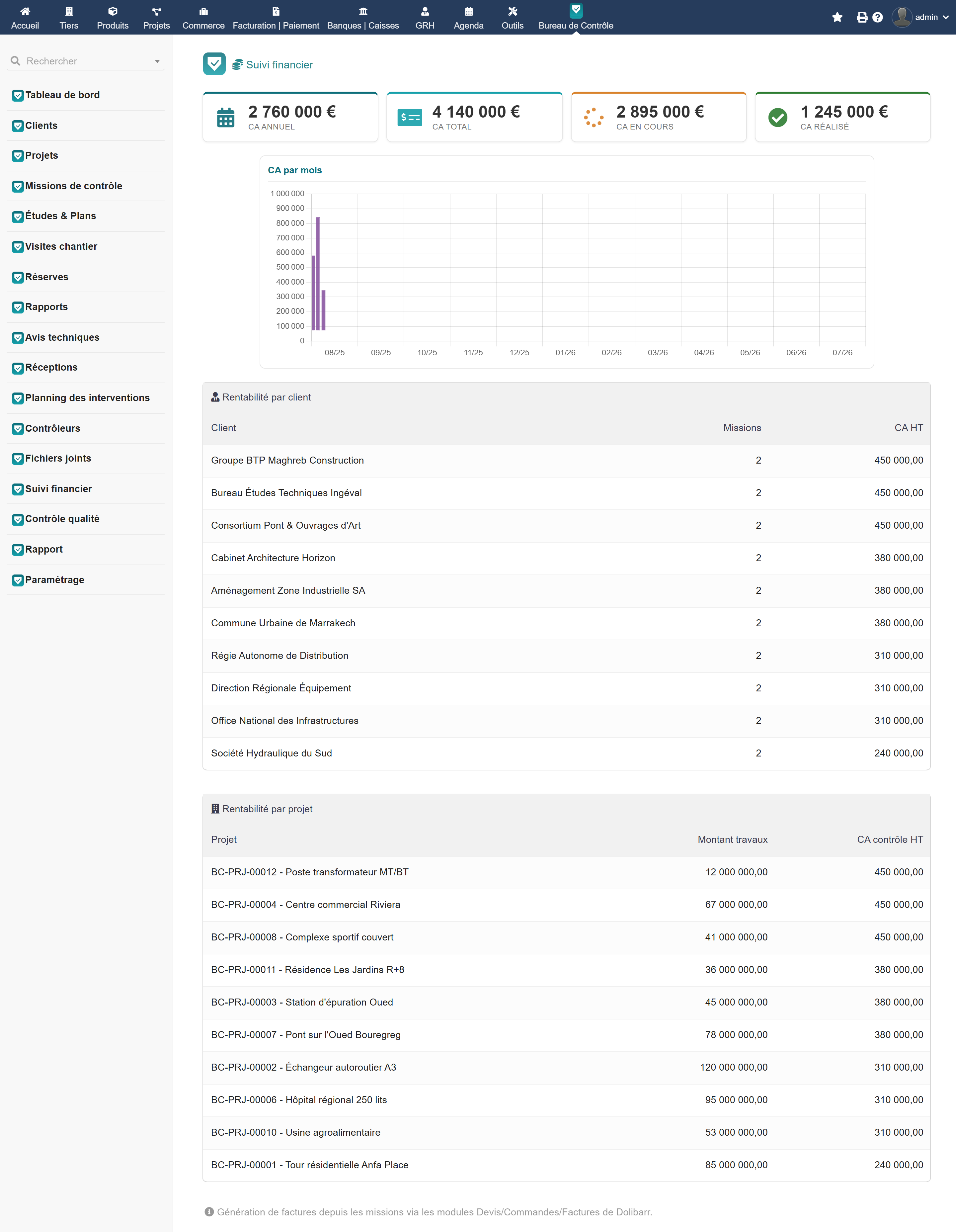Image resolution: width=956 pixels, height=1232 pixels.
Task: Open Planning des interventions in the sidebar
Action: (87, 398)
